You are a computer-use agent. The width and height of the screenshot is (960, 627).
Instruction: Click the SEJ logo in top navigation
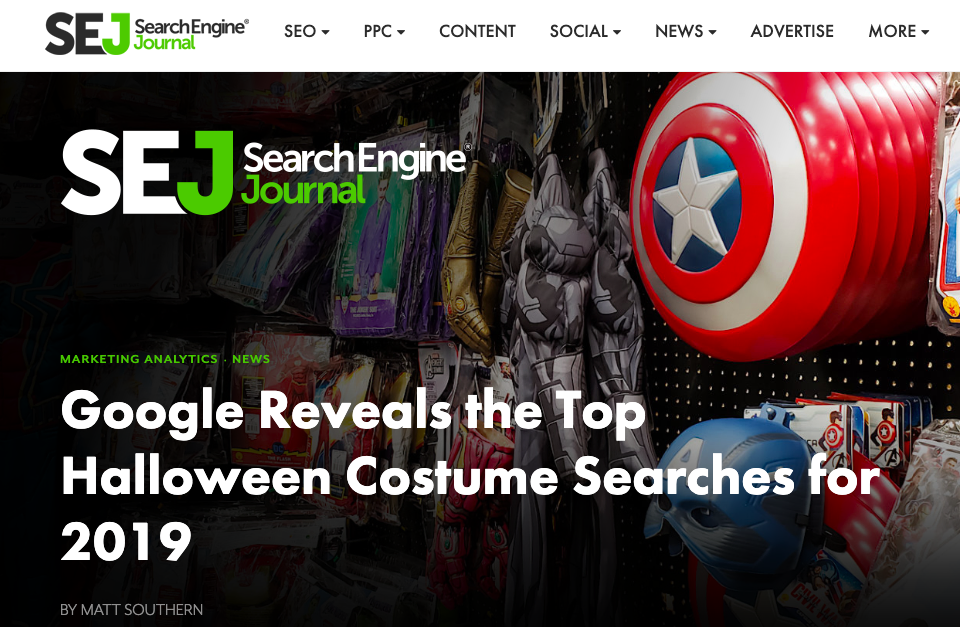point(147,34)
